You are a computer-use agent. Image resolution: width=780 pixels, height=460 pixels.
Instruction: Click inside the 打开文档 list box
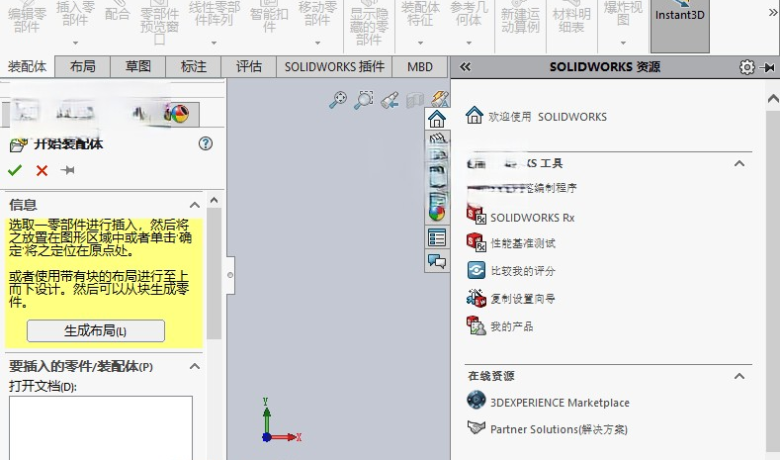click(100, 428)
